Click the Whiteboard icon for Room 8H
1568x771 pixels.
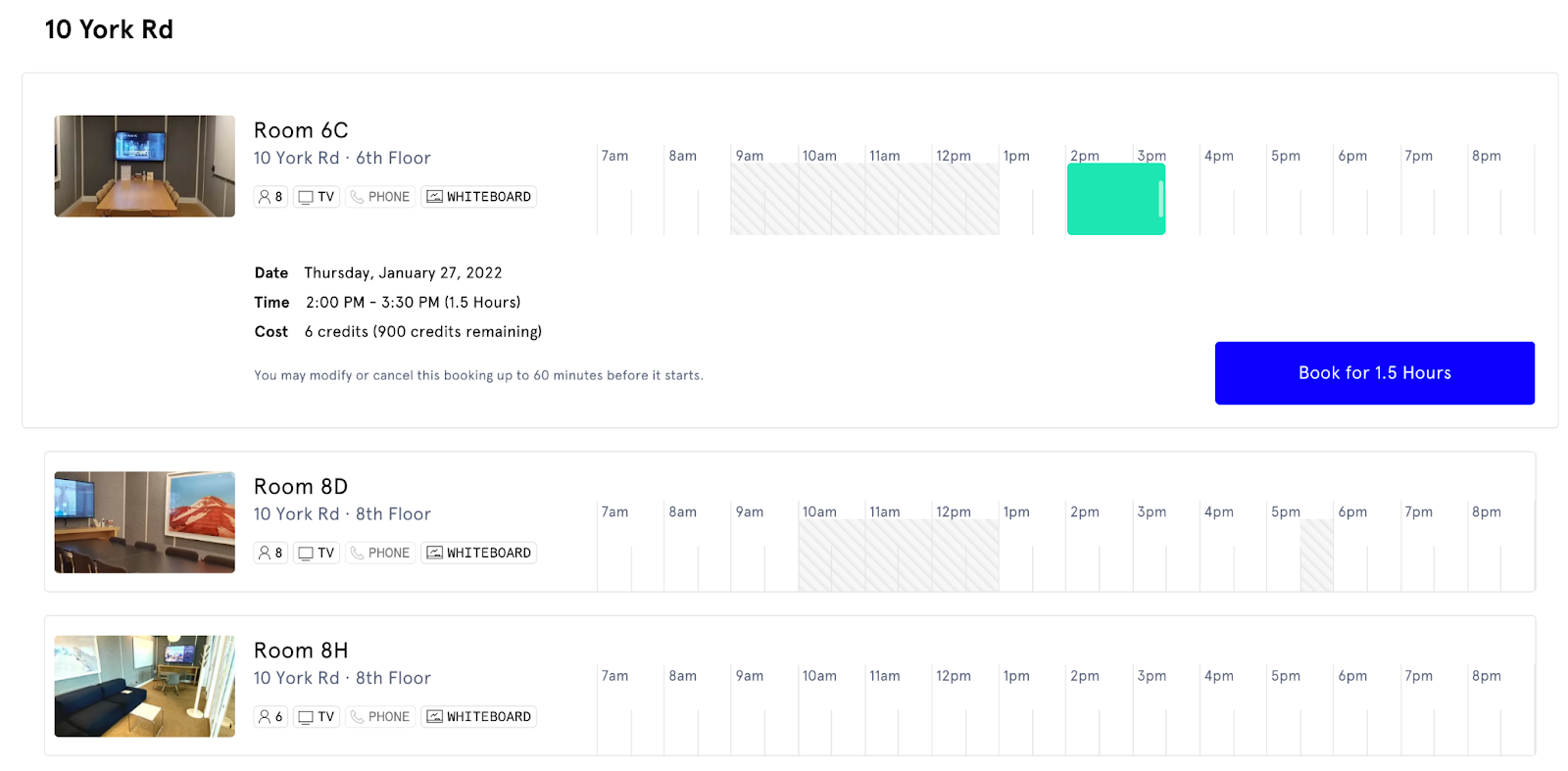pos(434,717)
